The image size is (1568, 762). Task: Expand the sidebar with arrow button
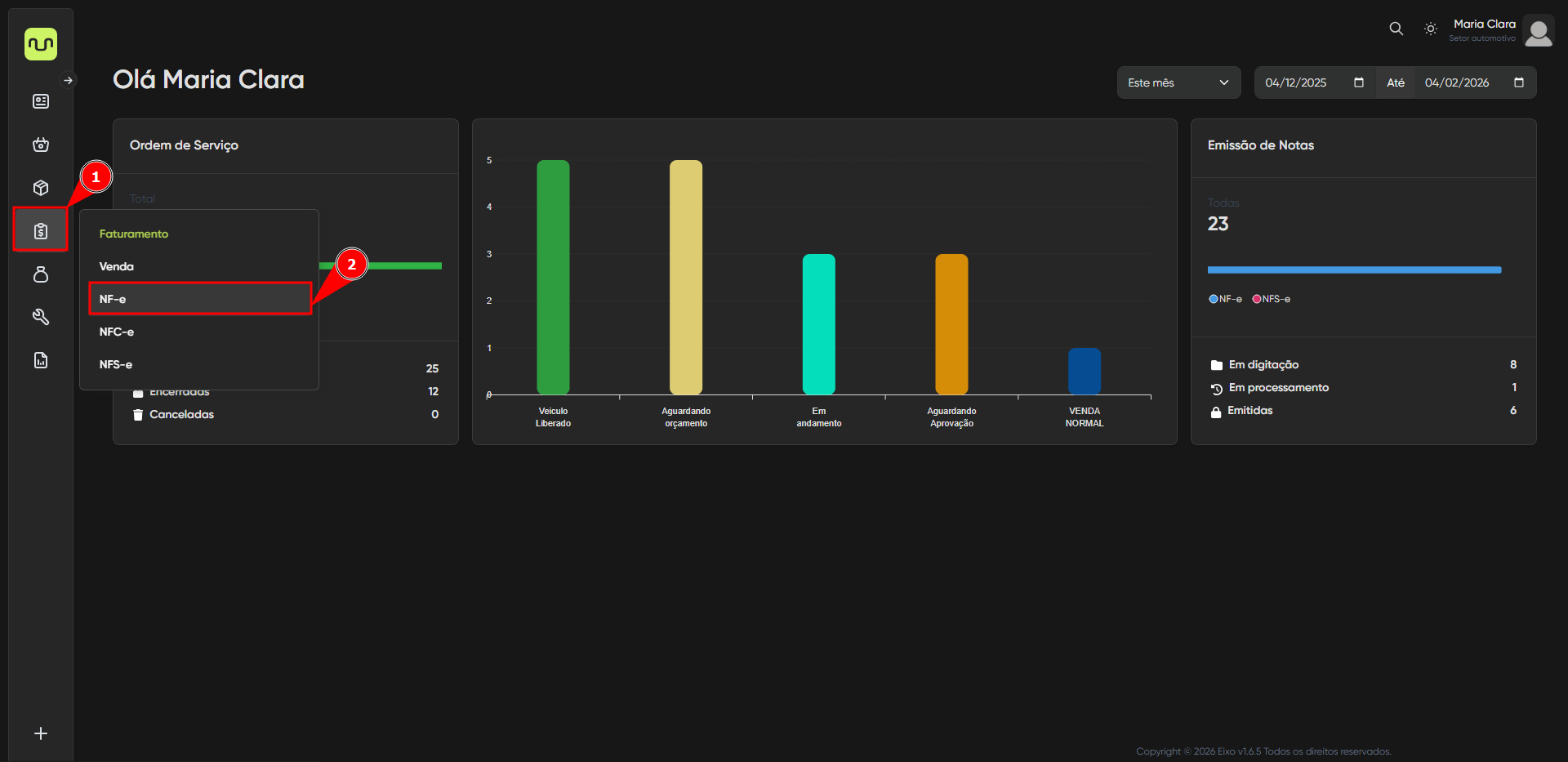point(69,80)
